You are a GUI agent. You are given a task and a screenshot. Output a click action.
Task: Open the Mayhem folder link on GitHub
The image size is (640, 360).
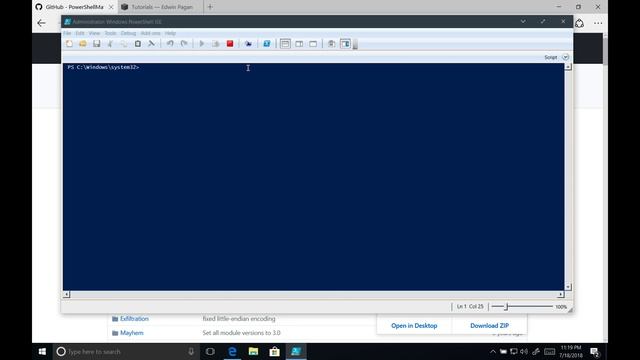(x=131, y=333)
